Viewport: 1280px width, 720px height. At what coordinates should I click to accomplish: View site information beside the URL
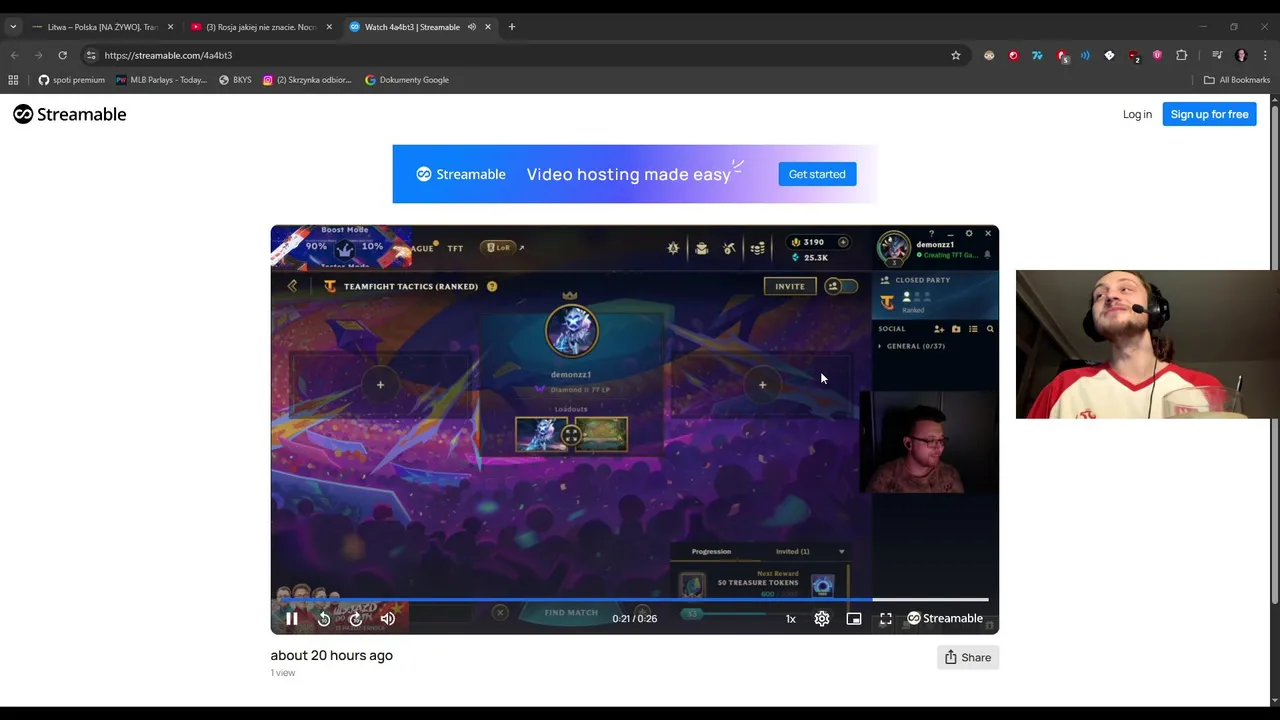91,55
